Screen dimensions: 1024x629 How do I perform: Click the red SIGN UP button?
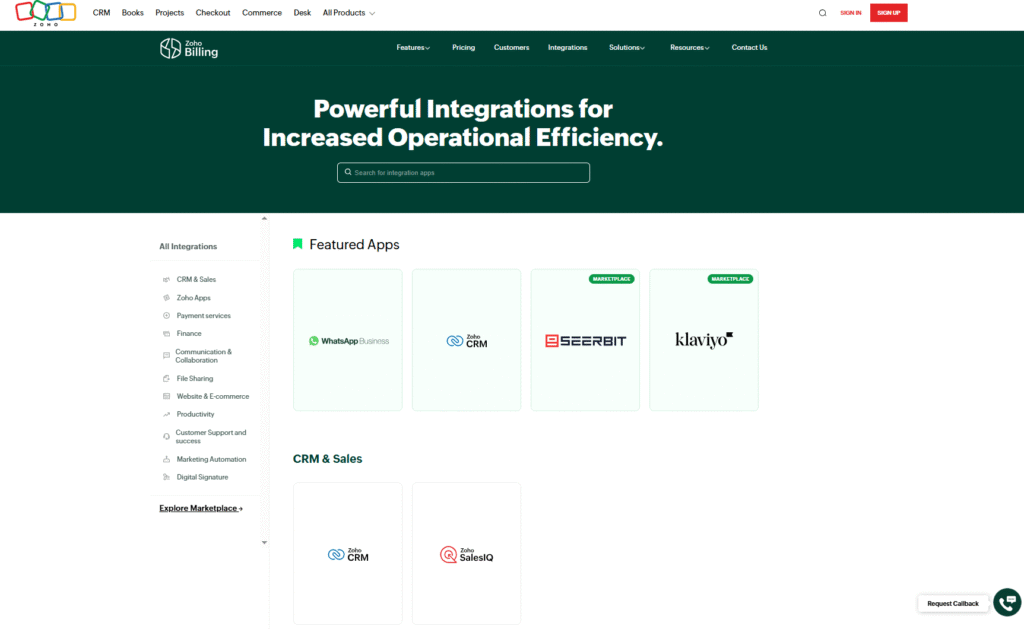click(x=888, y=13)
